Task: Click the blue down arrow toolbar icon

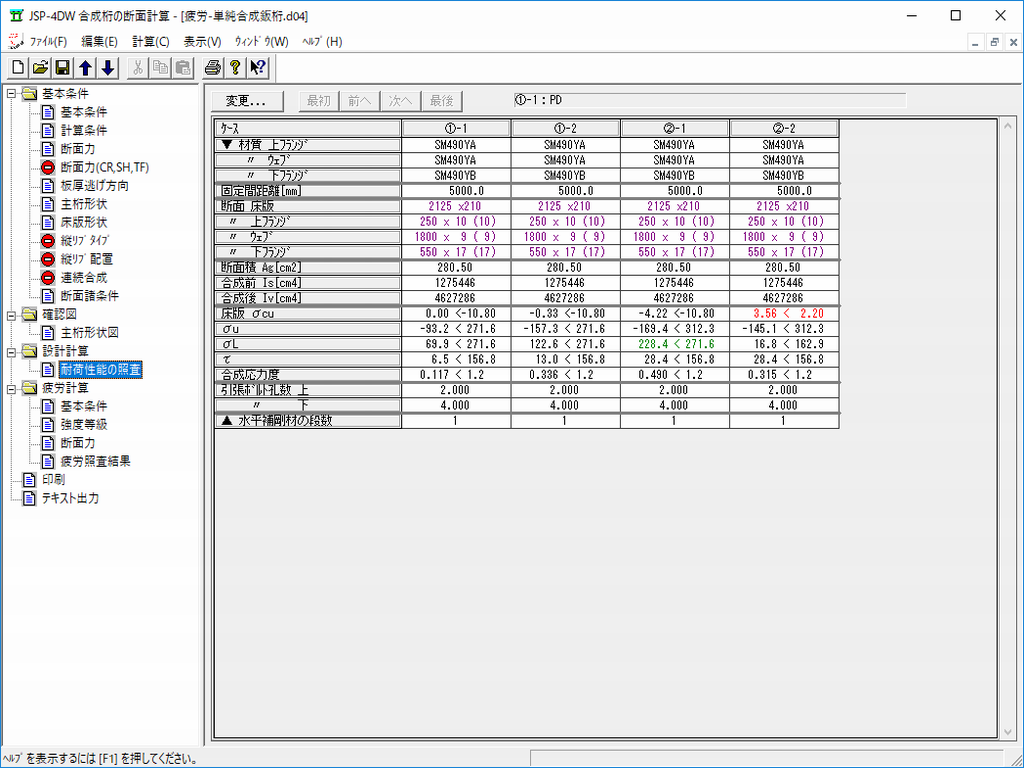Action: pyautogui.click(x=108, y=68)
